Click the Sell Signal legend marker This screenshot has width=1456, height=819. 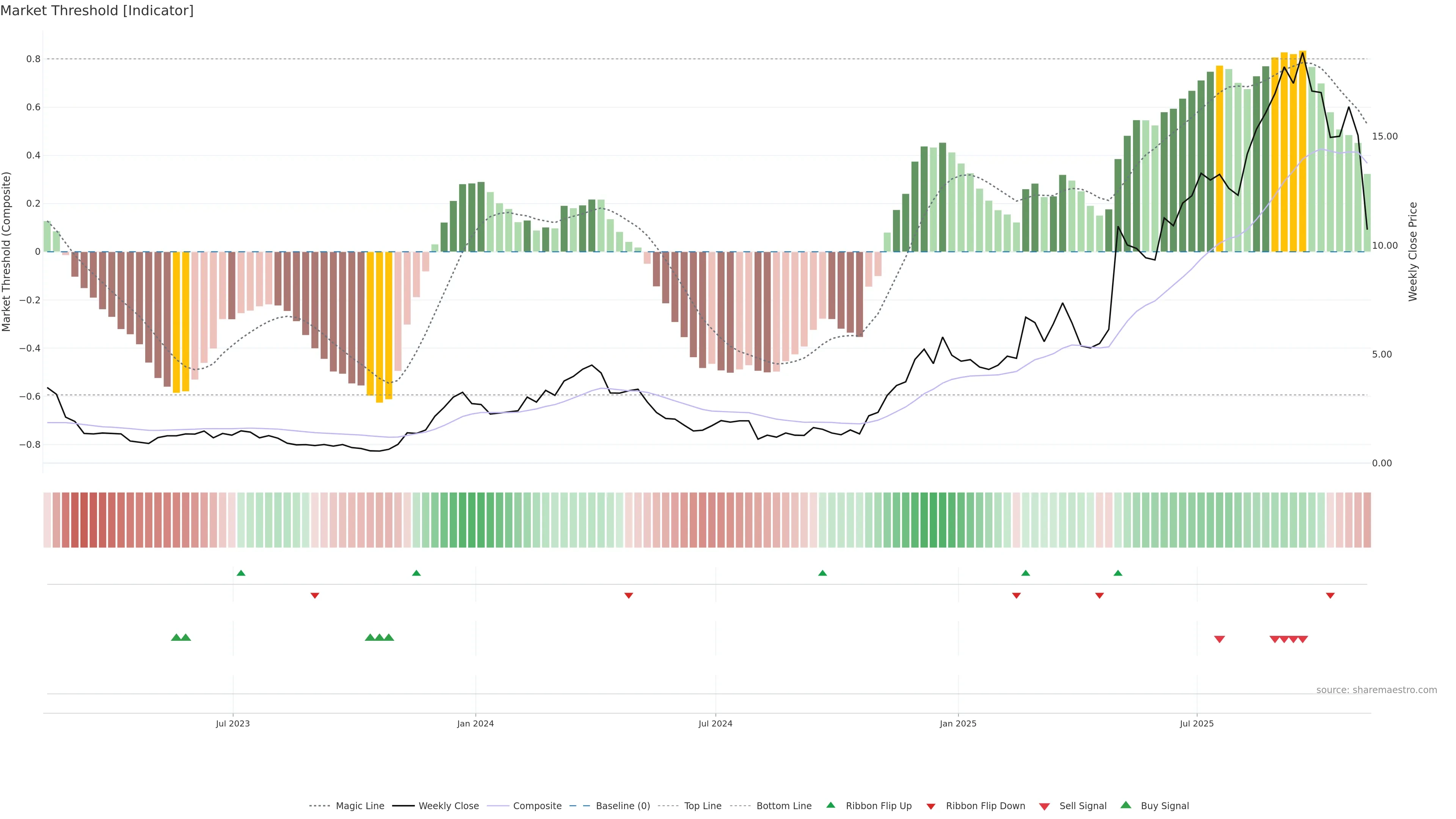1044,806
